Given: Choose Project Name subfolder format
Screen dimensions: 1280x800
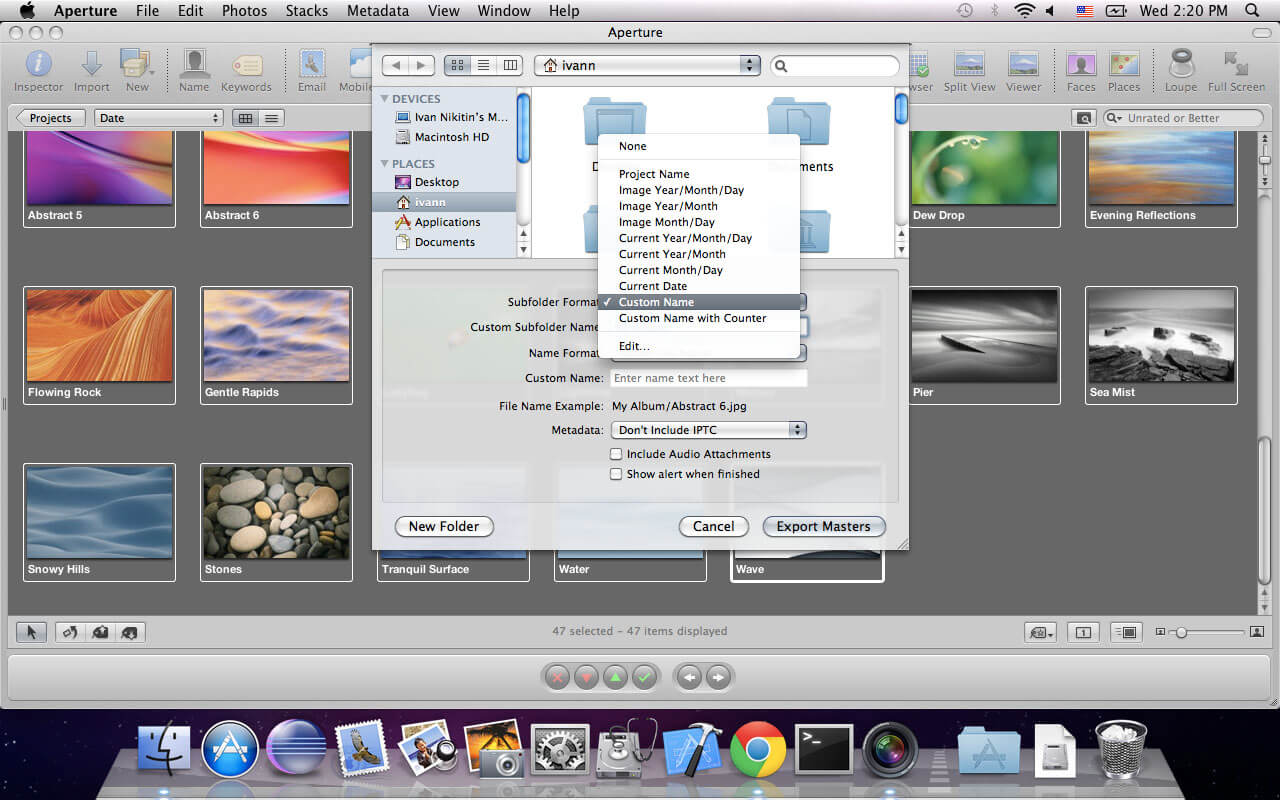Looking at the screenshot, I should point(699,174).
